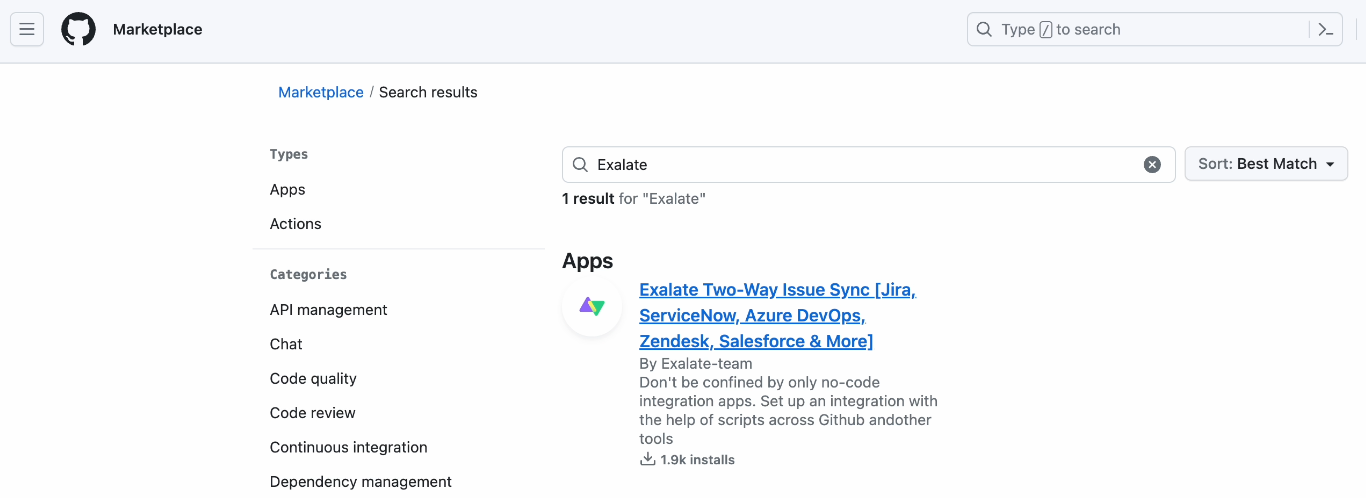Choose the Code review category
This screenshot has height=498, width=1366.
[313, 413]
